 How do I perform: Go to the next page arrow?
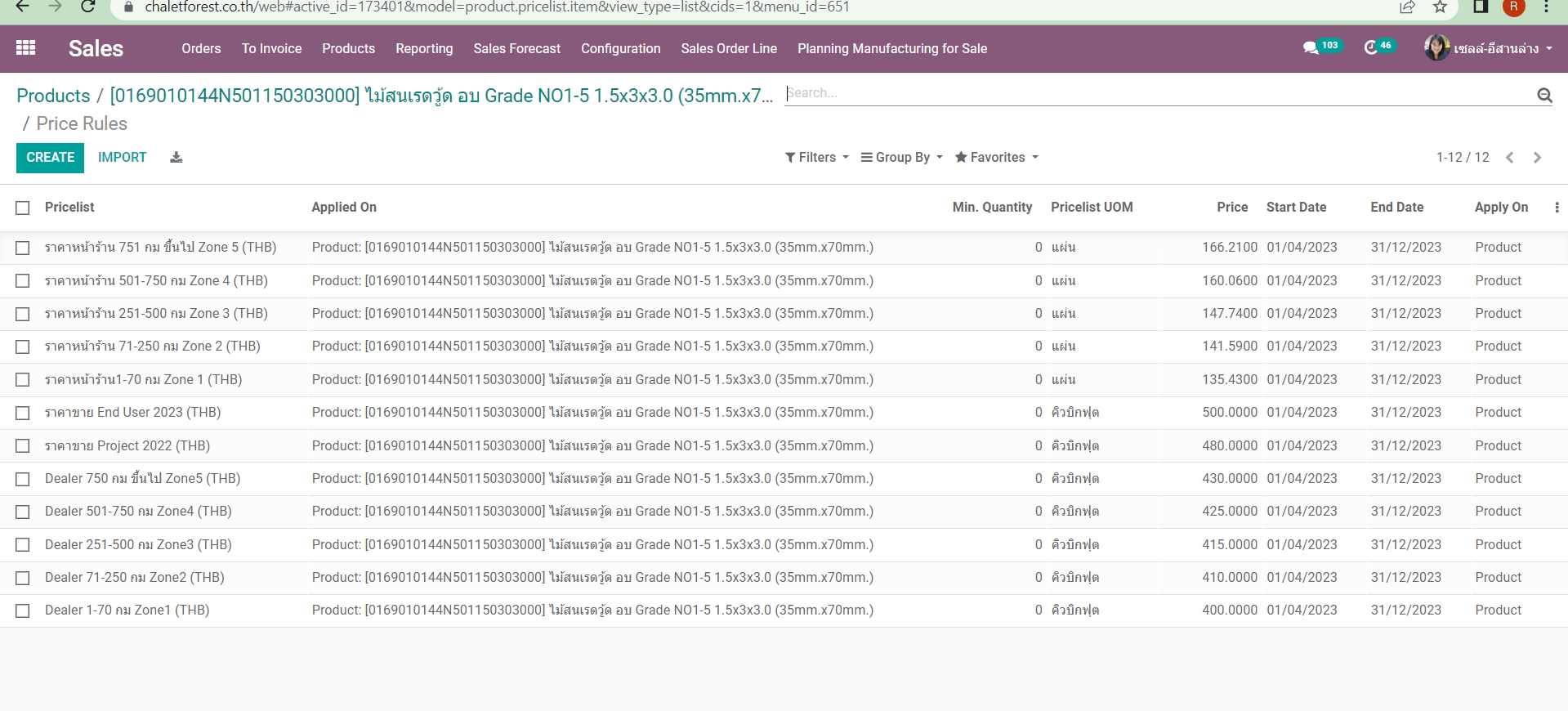1537,158
